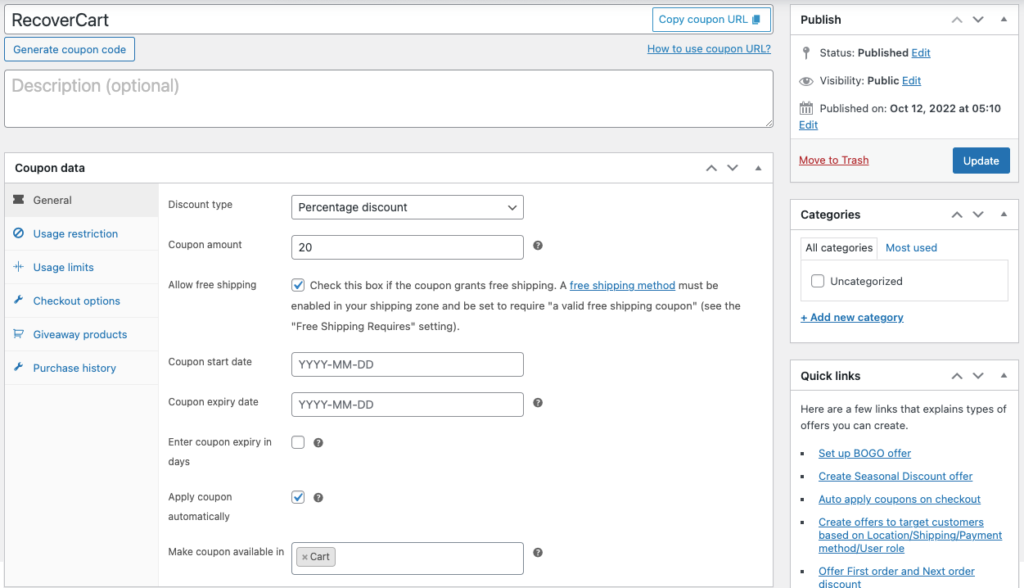The image size is (1024, 588).
Task: Select the All categories tab
Action: pyautogui.click(x=839, y=248)
